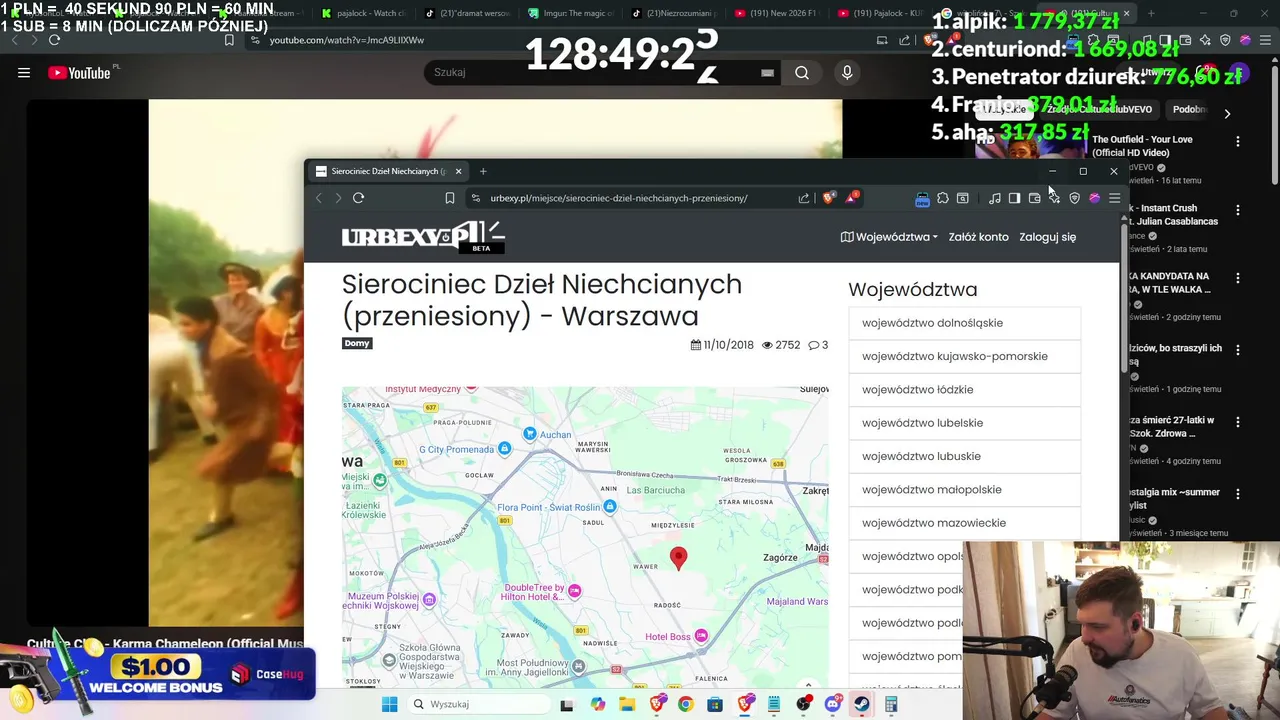Switch to the "dramat wersow" TikTok tab
The height and width of the screenshot is (720, 1280).
[466, 14]
